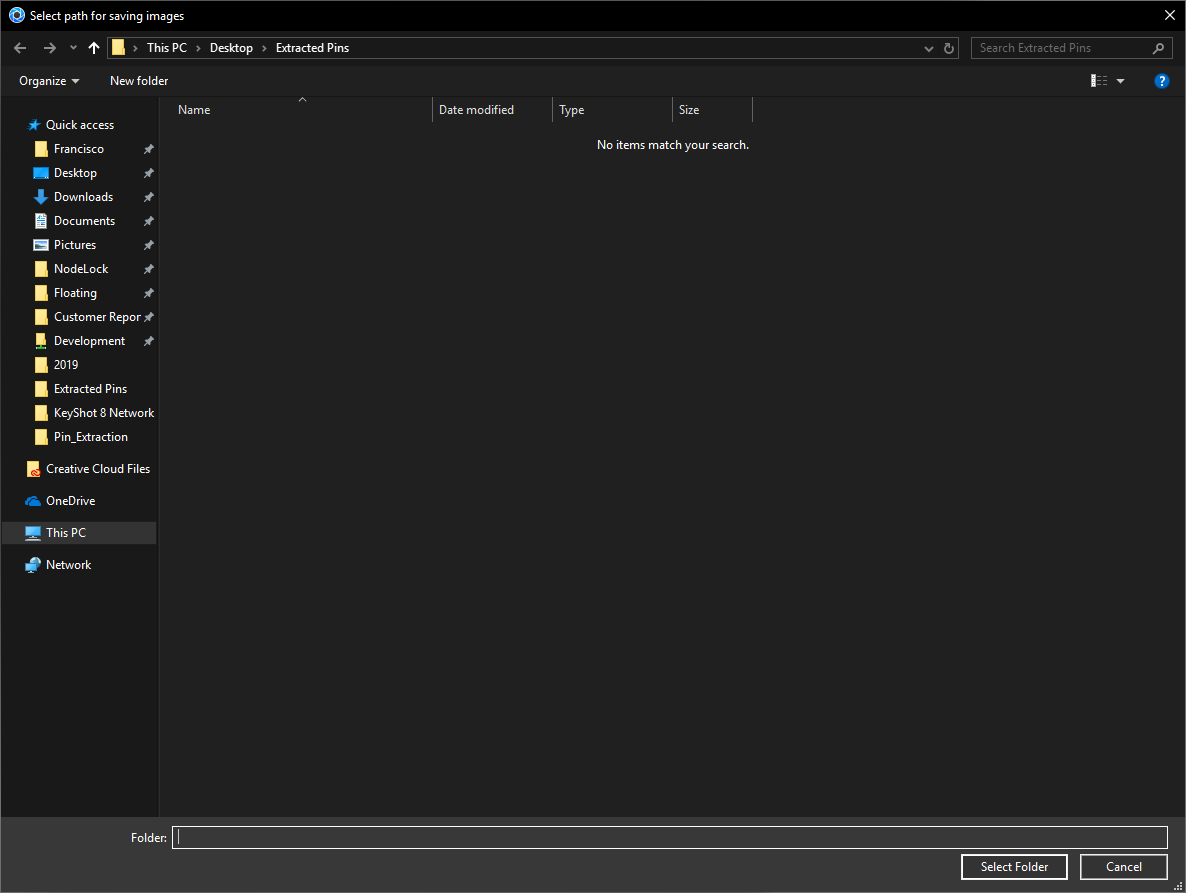Select This PC in the breadcrumb bar
The image size is (1186, 893).
click(x=167, y=47)
